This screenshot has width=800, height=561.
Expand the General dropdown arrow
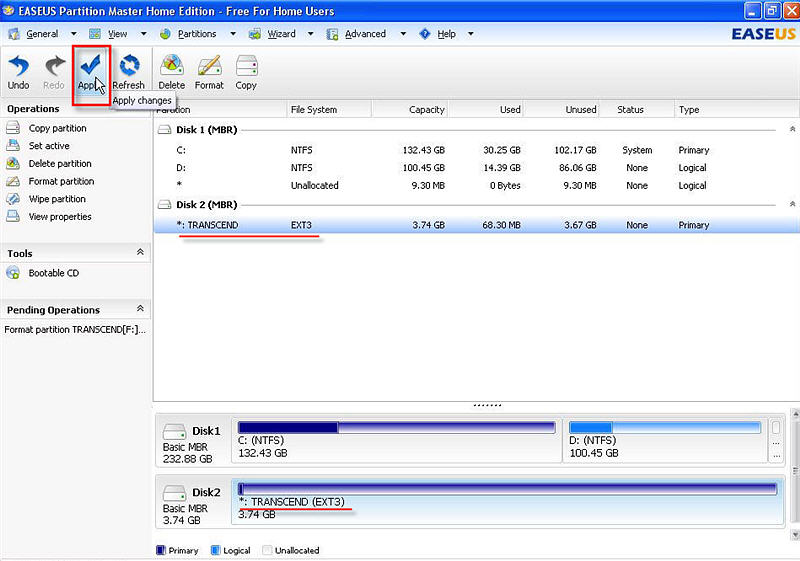click(73, 34)
